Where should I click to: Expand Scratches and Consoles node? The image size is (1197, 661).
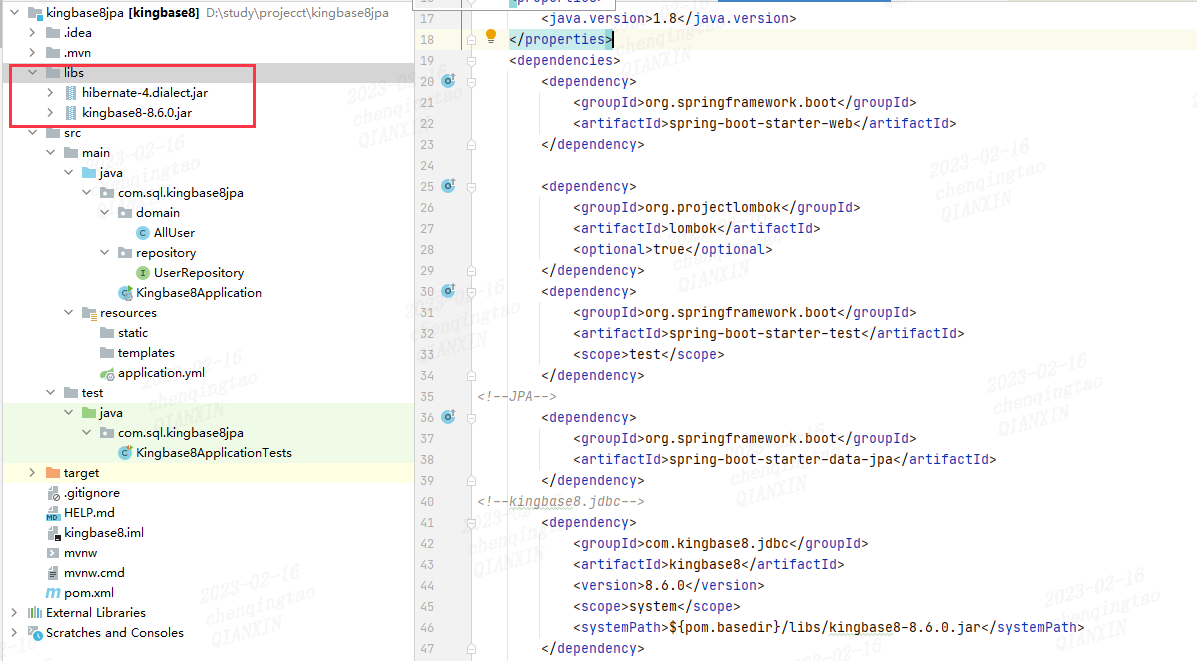pyautogui.click(x=15, y=632)
